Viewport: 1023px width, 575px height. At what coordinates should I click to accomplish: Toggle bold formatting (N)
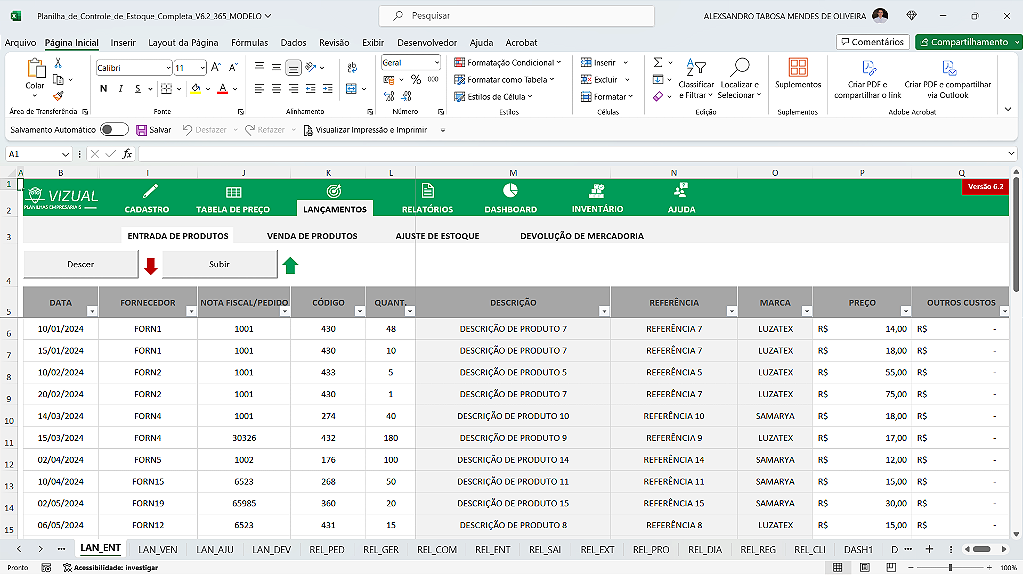(102, 88)
